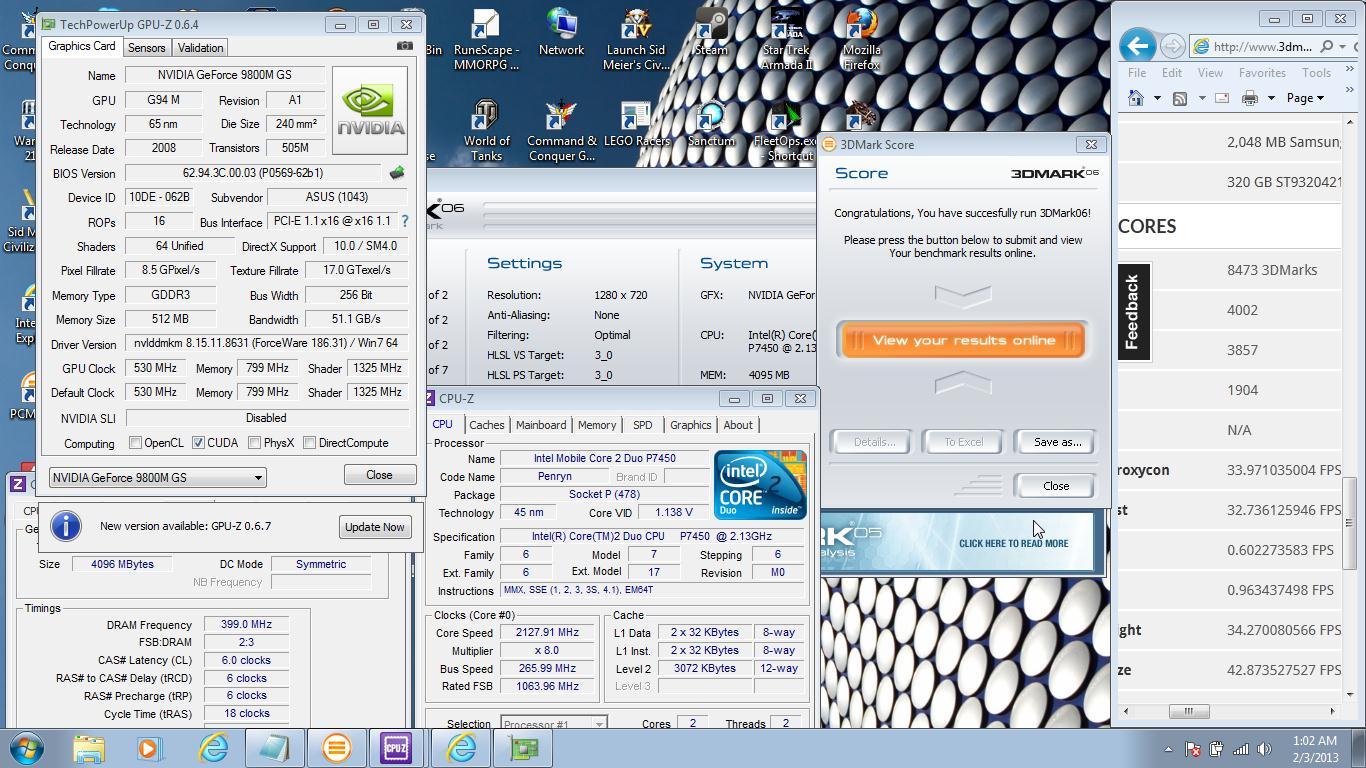Toggle the OpenCL checkbox
This screenshot has width=1366, height=768.
(x=135, y=443)
